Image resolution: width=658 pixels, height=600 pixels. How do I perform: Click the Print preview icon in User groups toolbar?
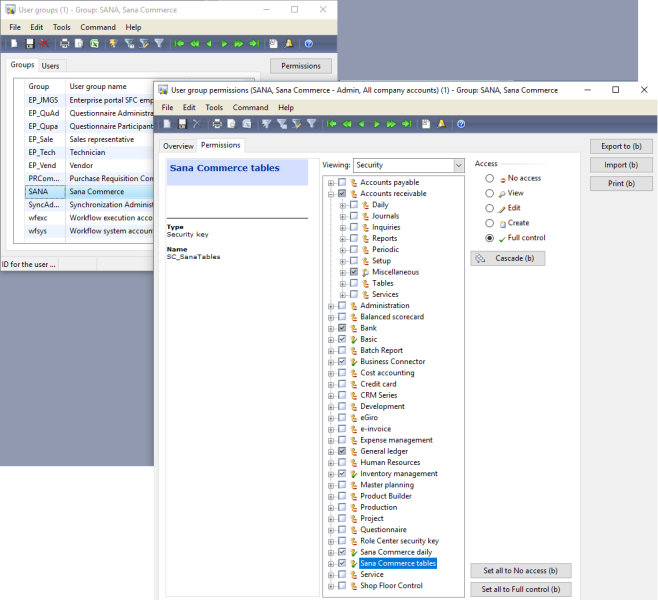pos(79,43)
